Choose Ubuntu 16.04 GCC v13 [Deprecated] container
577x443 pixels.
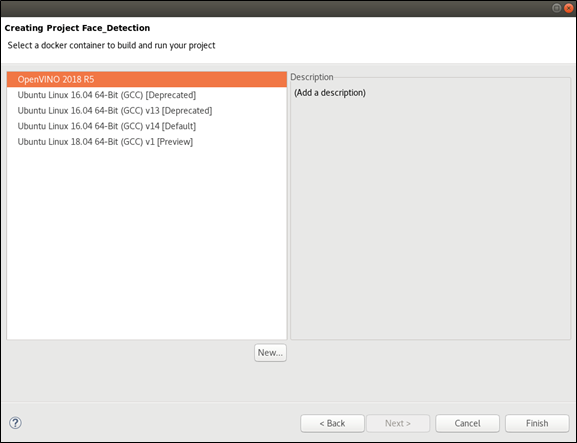pyautogui.click(x=147, y=111)
